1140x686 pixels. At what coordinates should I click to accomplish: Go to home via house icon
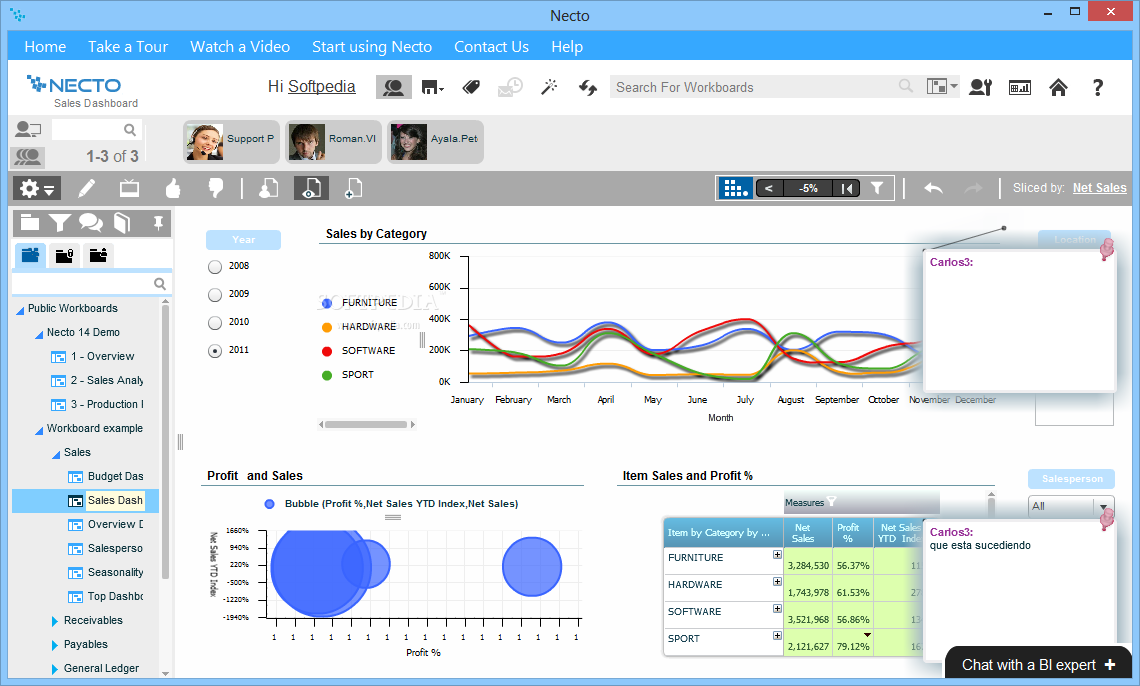(x=1059, y=88)
